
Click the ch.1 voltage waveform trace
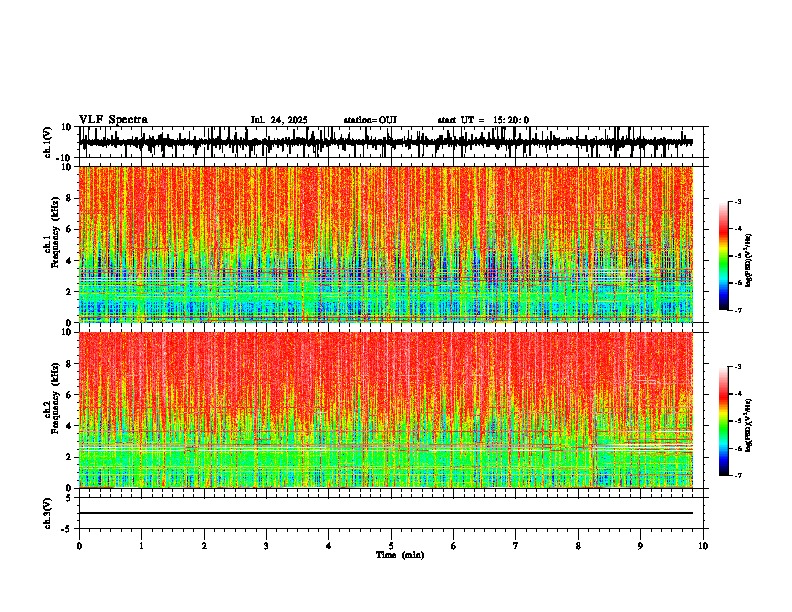[385, 142]
